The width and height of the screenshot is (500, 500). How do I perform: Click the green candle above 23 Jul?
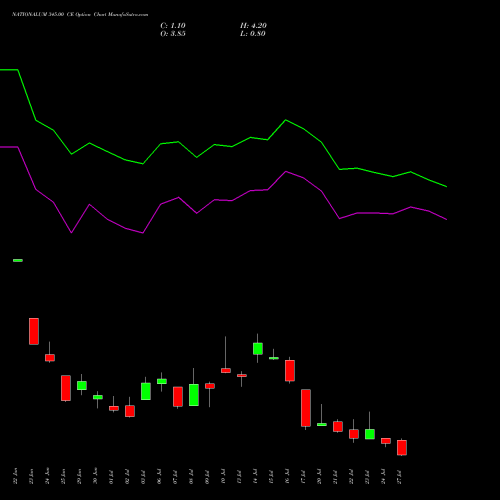(x=370, y=434)
